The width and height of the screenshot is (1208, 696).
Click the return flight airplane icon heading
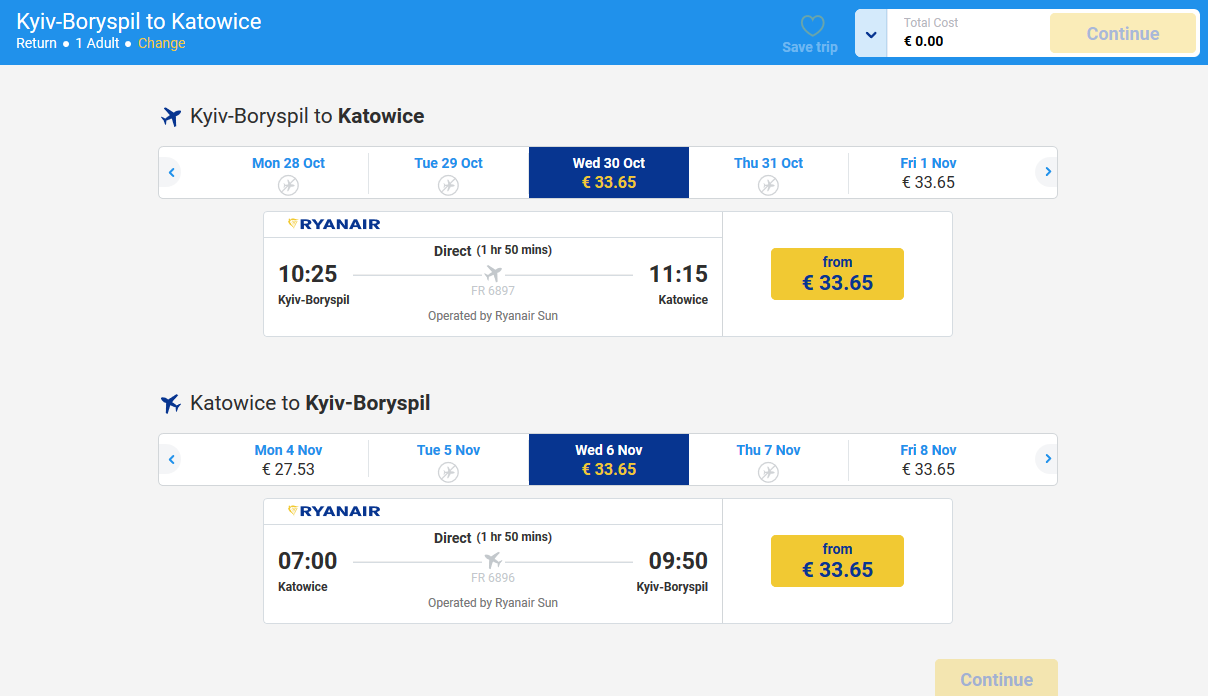171,404
